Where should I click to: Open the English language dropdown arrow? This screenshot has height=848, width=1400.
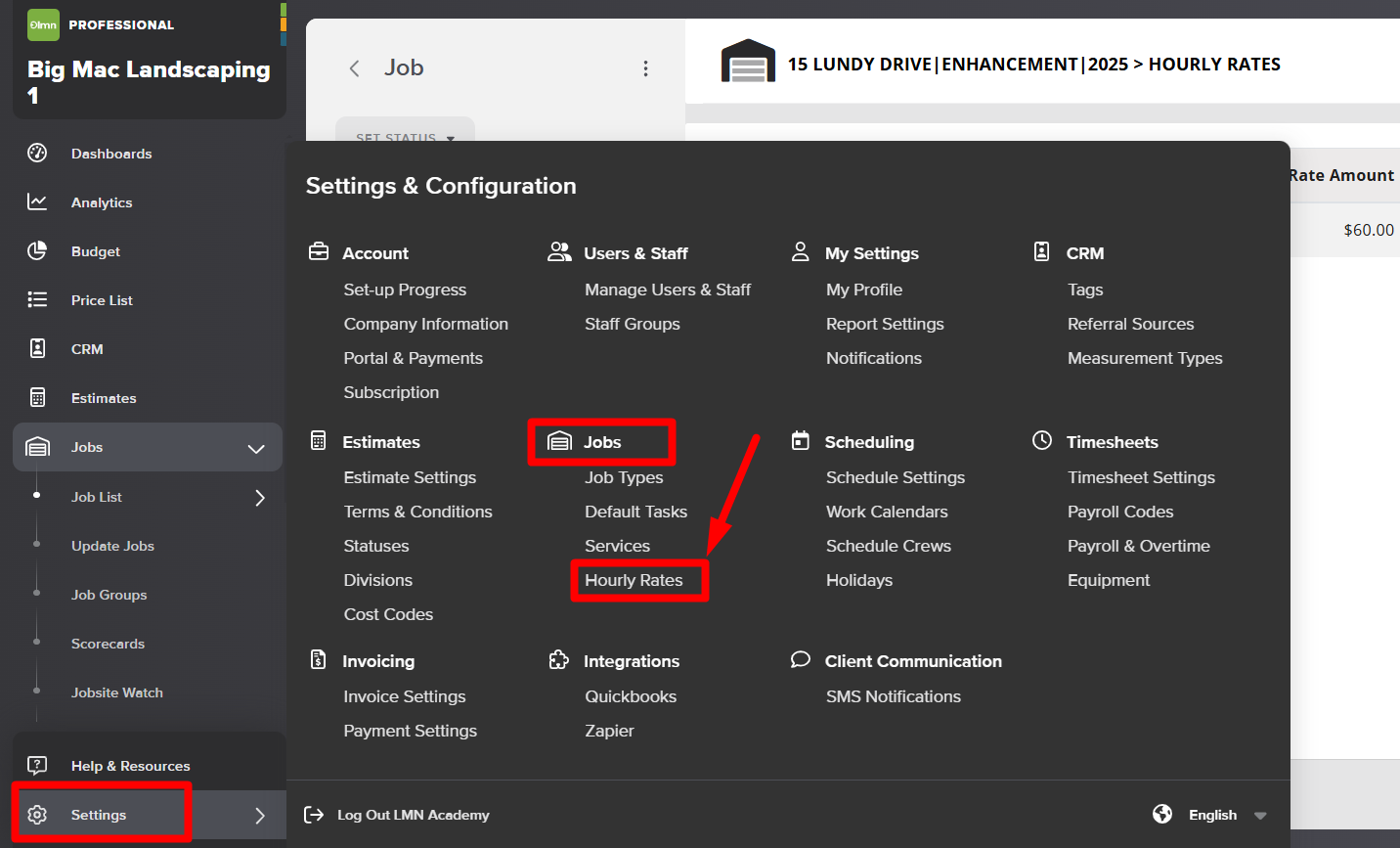[x=1260, y=816]
